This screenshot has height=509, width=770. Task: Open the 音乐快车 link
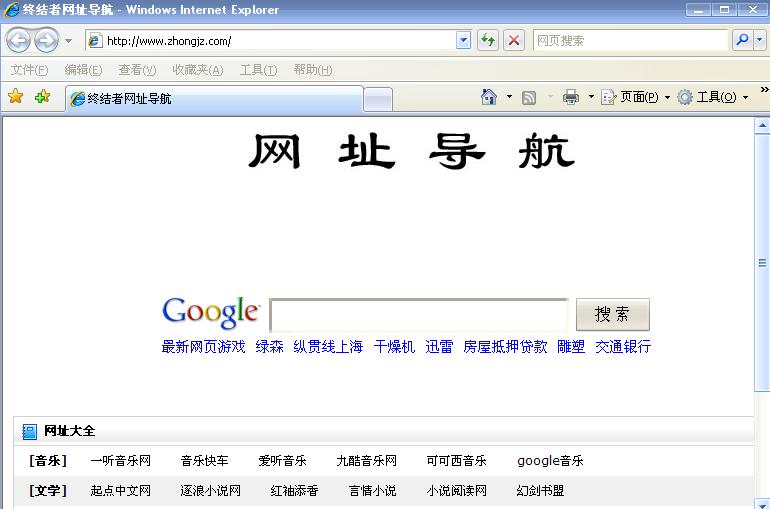(204, 461)
